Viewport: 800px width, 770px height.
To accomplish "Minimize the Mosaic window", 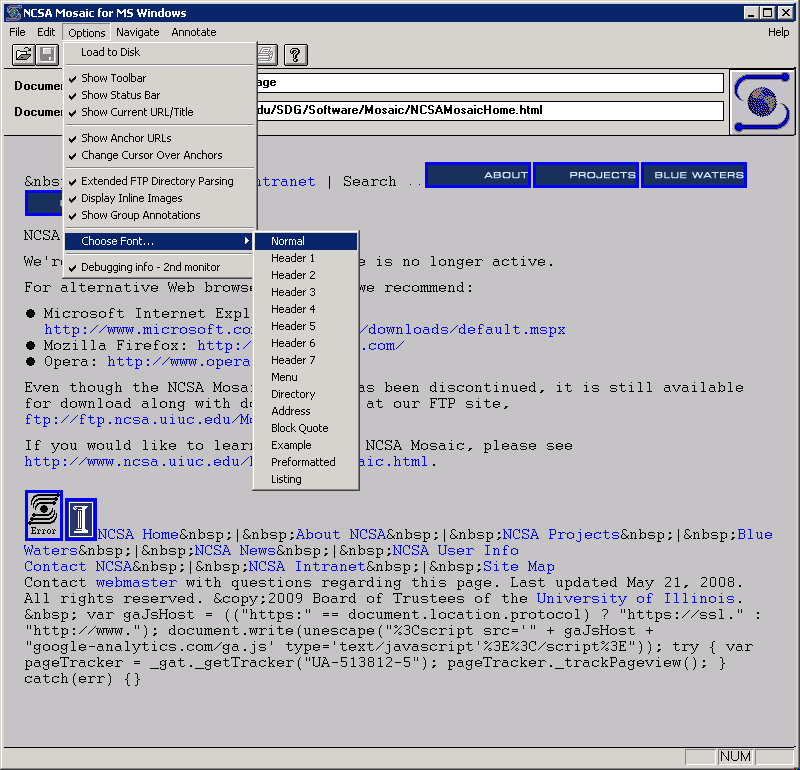I will (x=751, y=12).
